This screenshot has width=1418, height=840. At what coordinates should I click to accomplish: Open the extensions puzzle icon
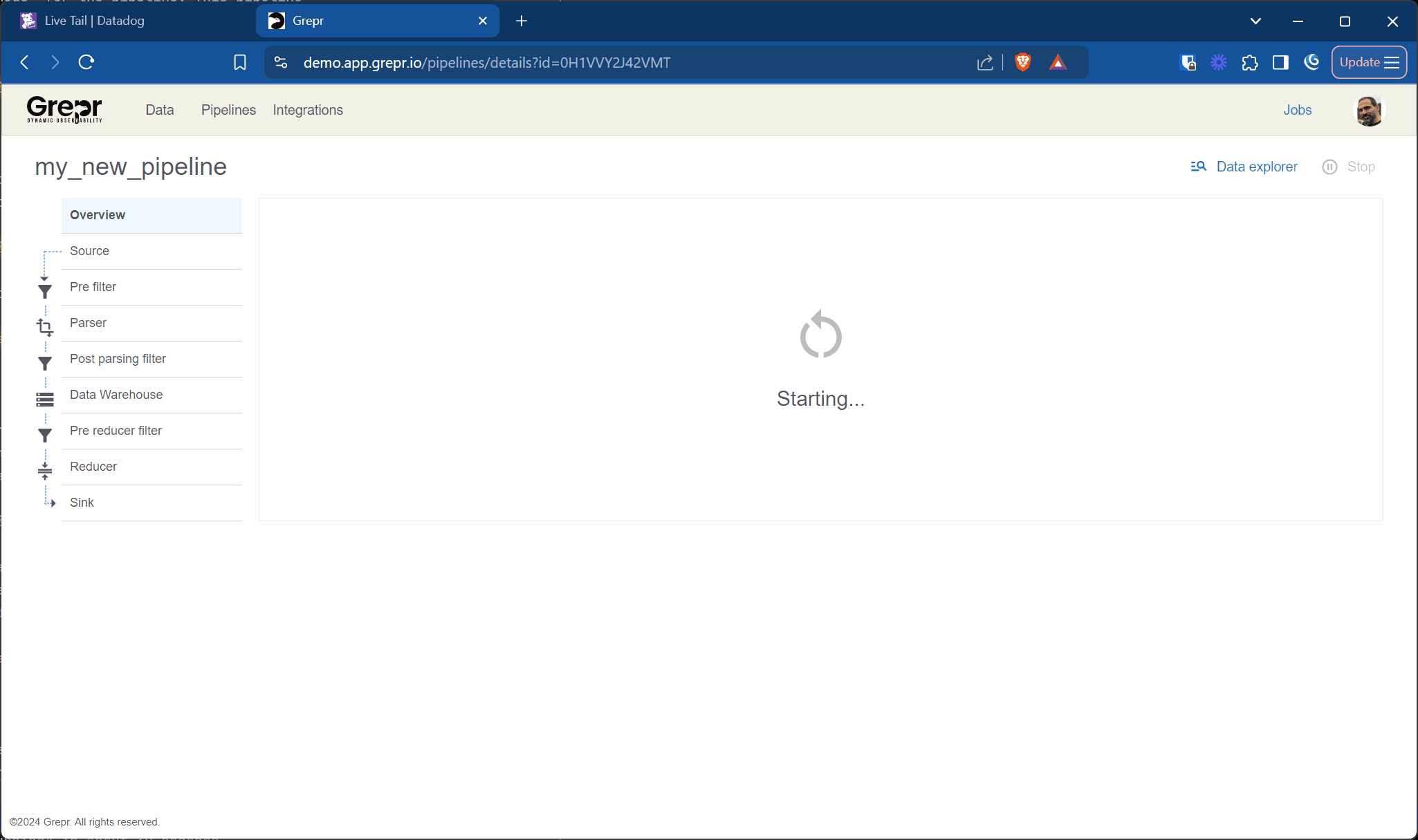[x=1250, y=62]
